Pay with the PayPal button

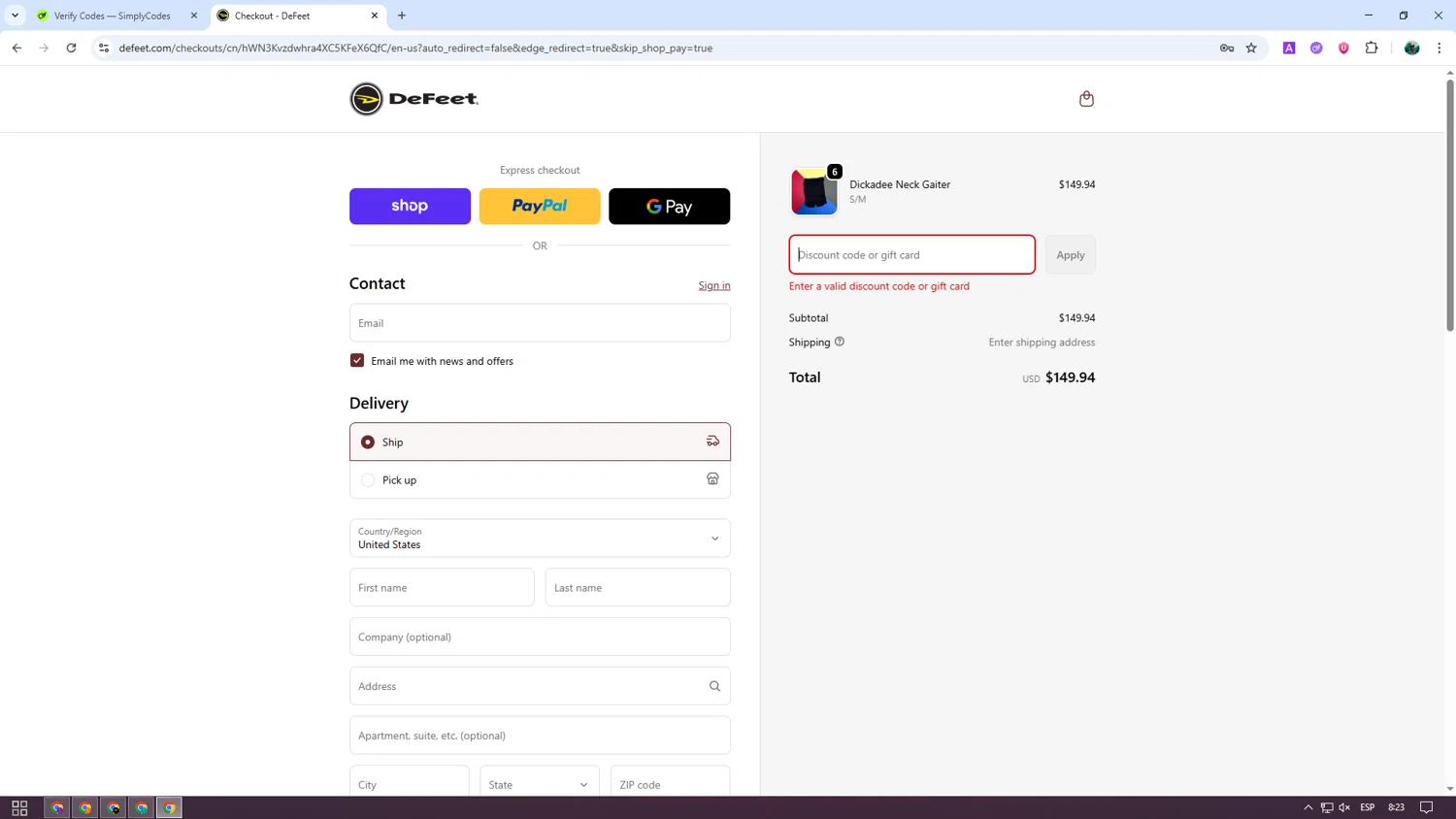pos(540,206)
